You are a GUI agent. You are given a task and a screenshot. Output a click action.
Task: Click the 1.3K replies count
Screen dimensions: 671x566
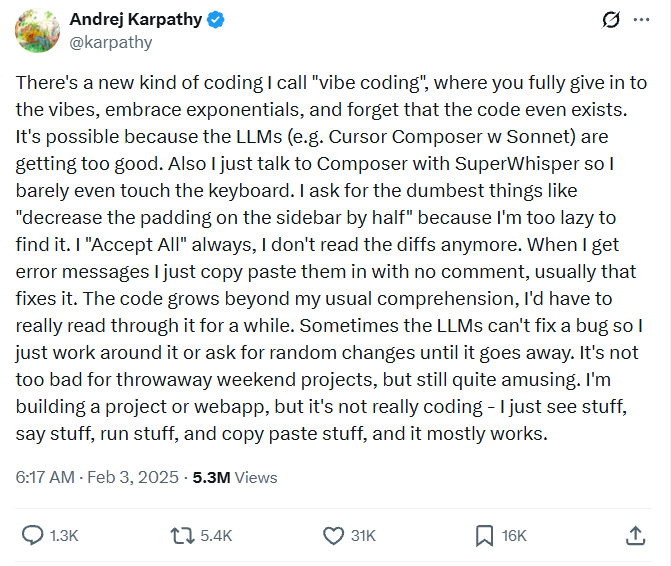(x=64, y=536)
